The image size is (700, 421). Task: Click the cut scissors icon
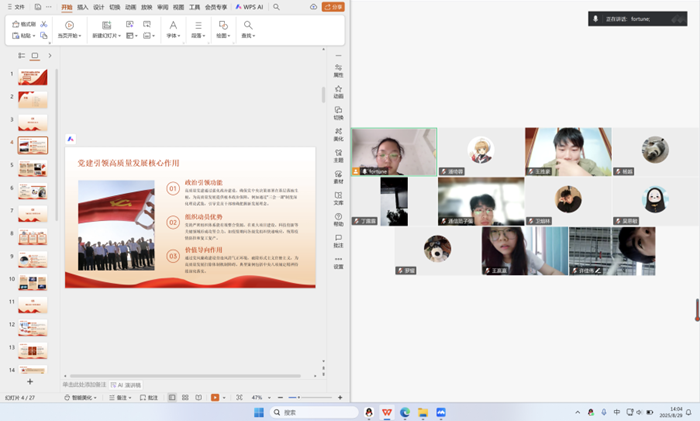[x=44, y=24]
